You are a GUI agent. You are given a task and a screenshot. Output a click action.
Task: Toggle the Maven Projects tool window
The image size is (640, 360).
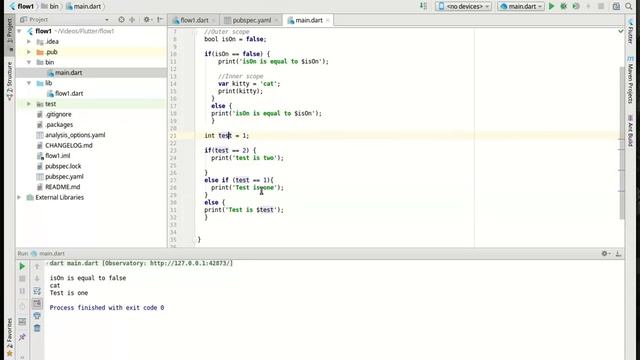click(631, 80)
